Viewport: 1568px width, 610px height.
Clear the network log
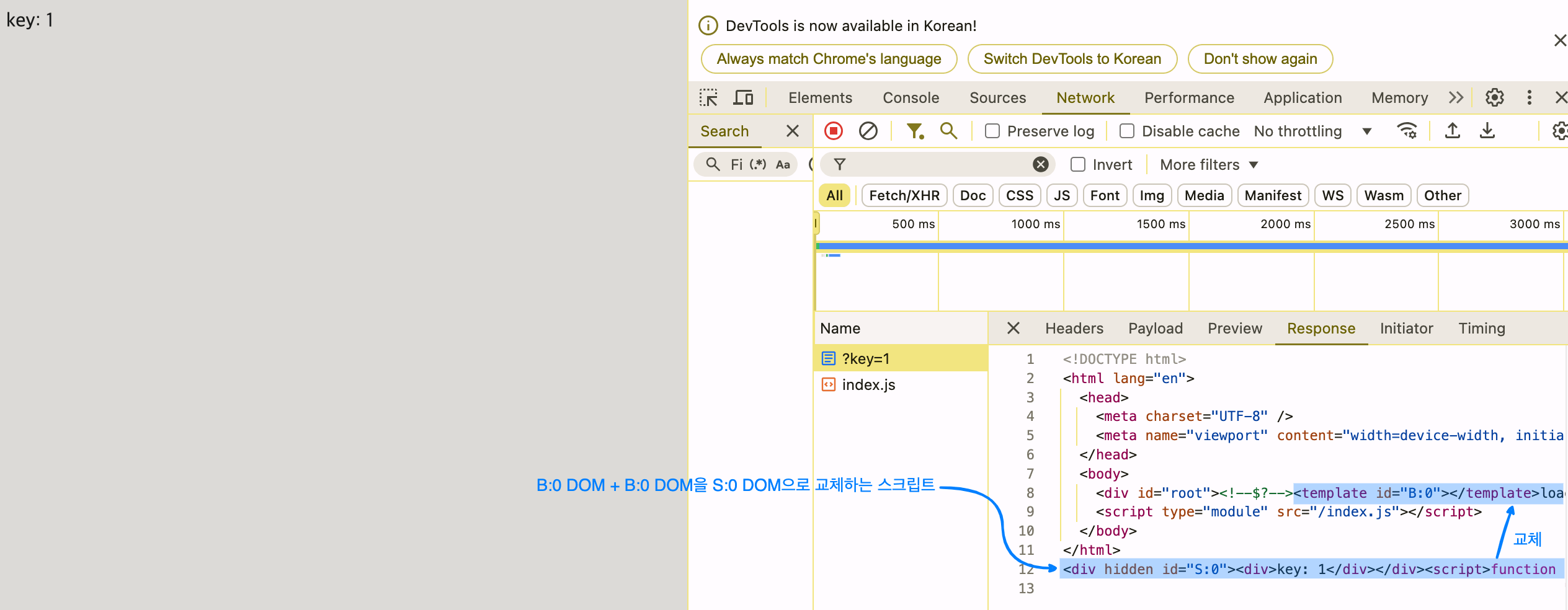click(x=868, y=131)
